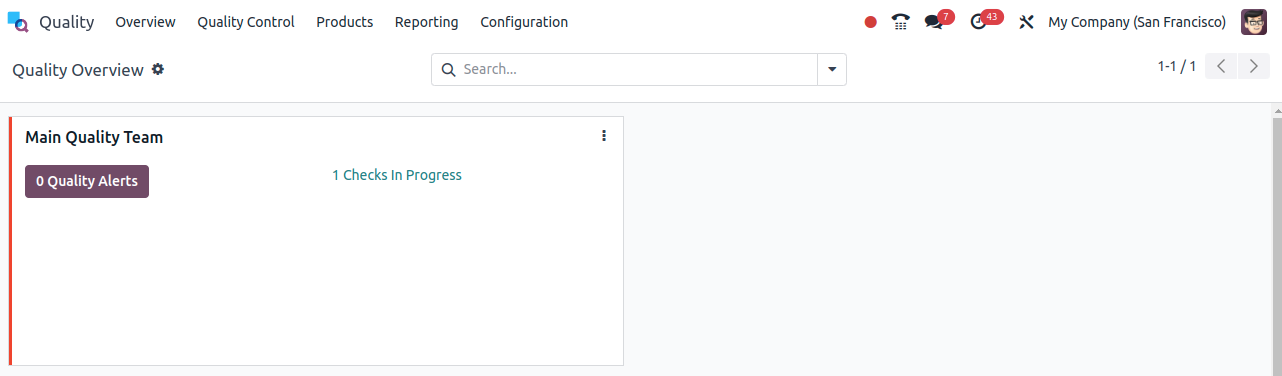
Task: Open Main Quality Team kebab options menu
Action: click(x=604, y=136)
